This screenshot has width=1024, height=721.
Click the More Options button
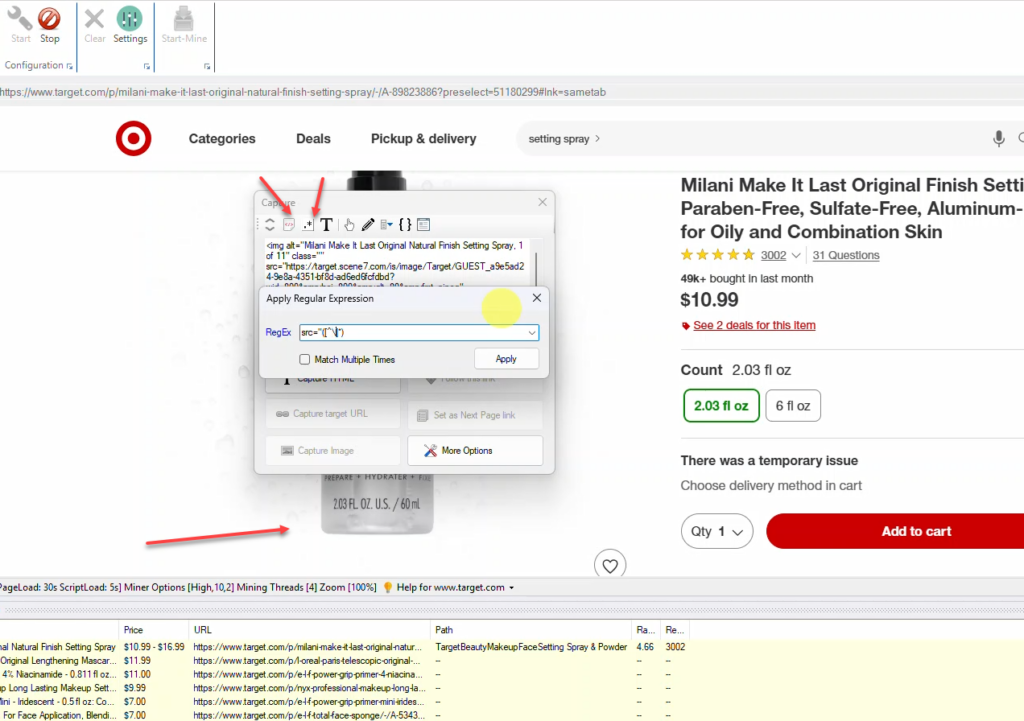click(x=475, y=451)
